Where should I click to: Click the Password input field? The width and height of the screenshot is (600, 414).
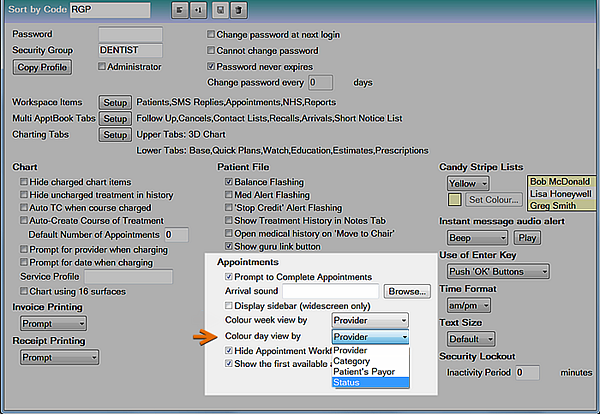[x=130, y=34]
